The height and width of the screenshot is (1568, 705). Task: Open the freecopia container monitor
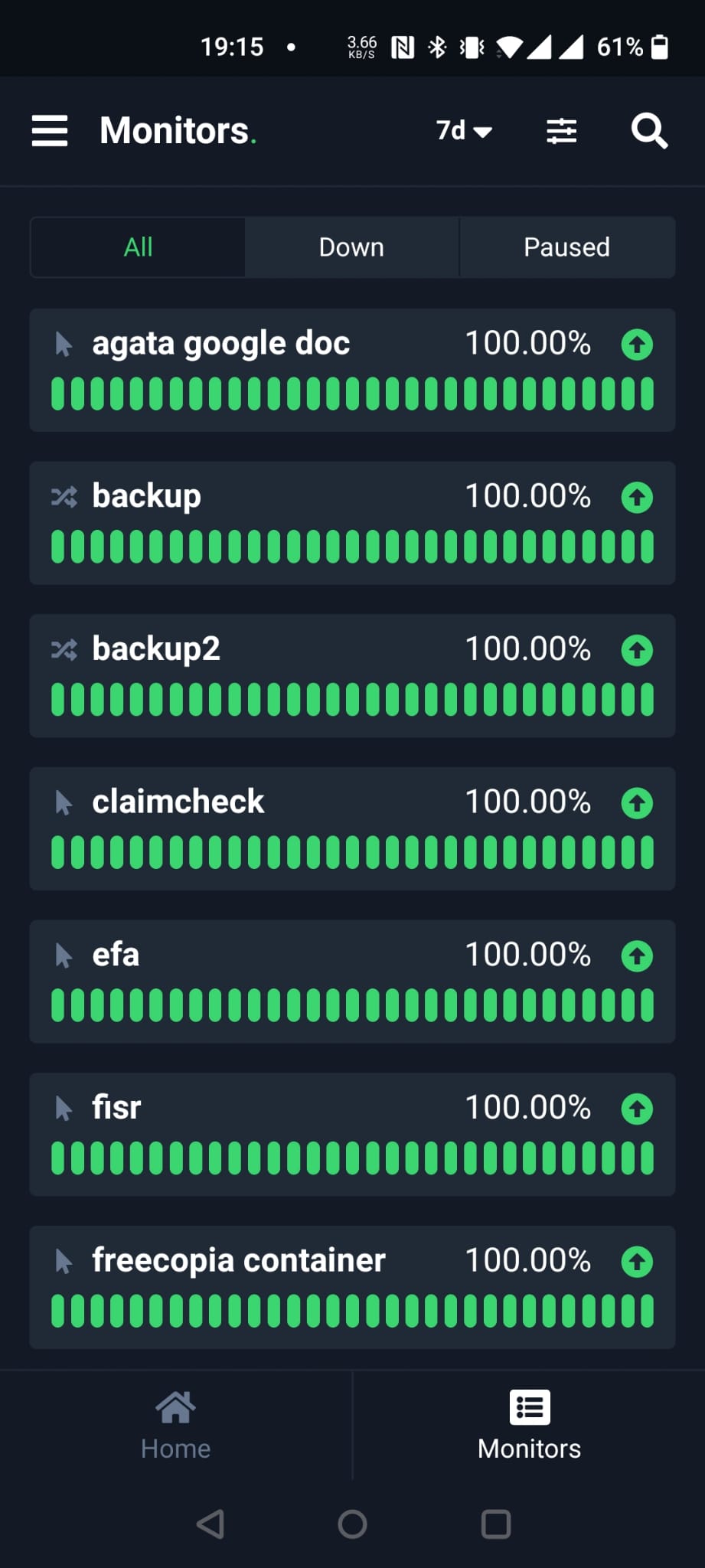[x=352, y=1287]
